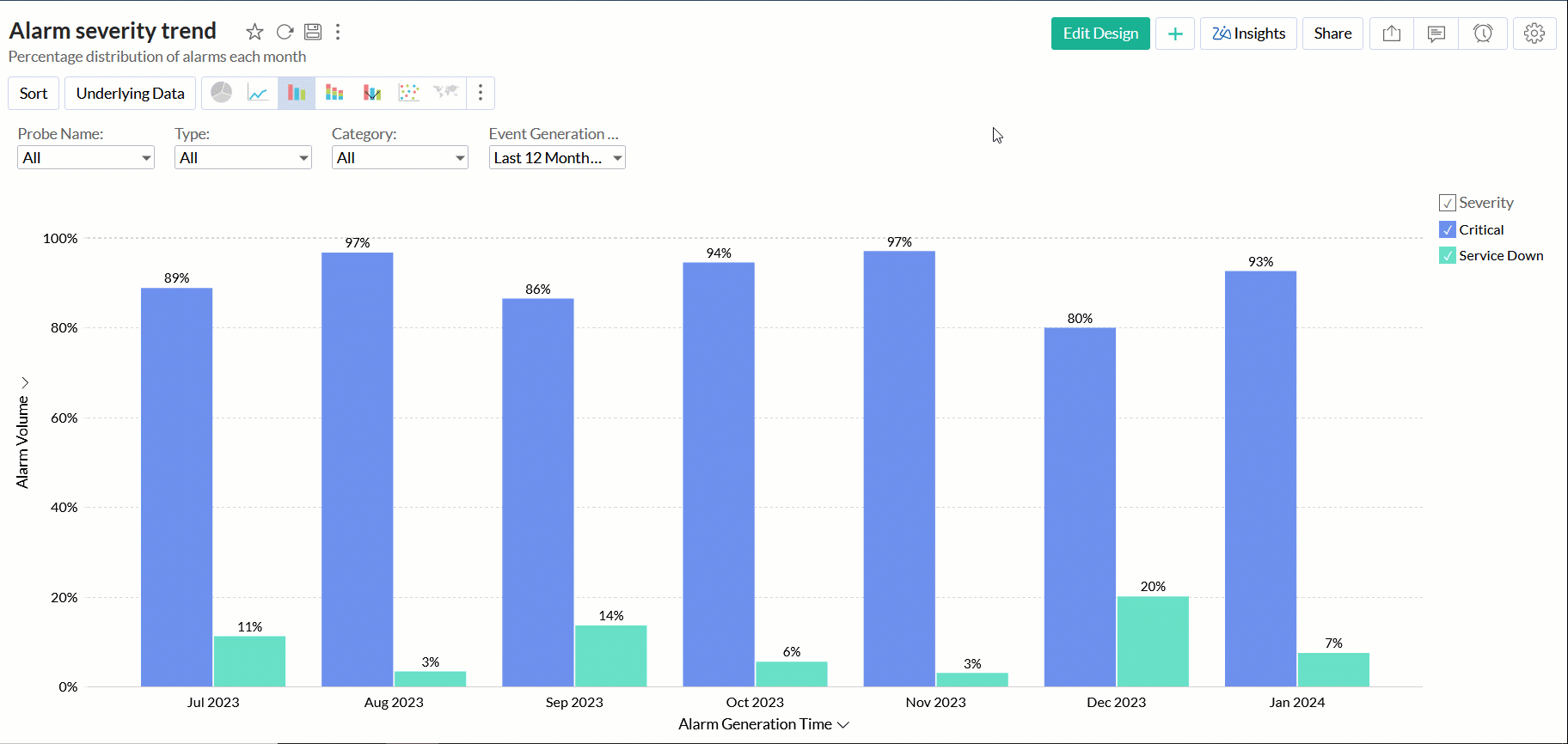Open the more chart types menu

[x=481, y=93]
